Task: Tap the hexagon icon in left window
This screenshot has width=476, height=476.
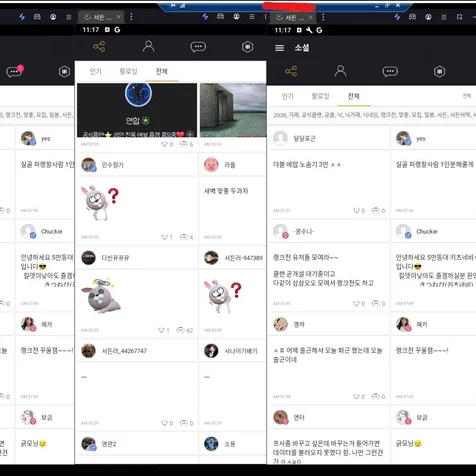Action: (x=64, y=71)
